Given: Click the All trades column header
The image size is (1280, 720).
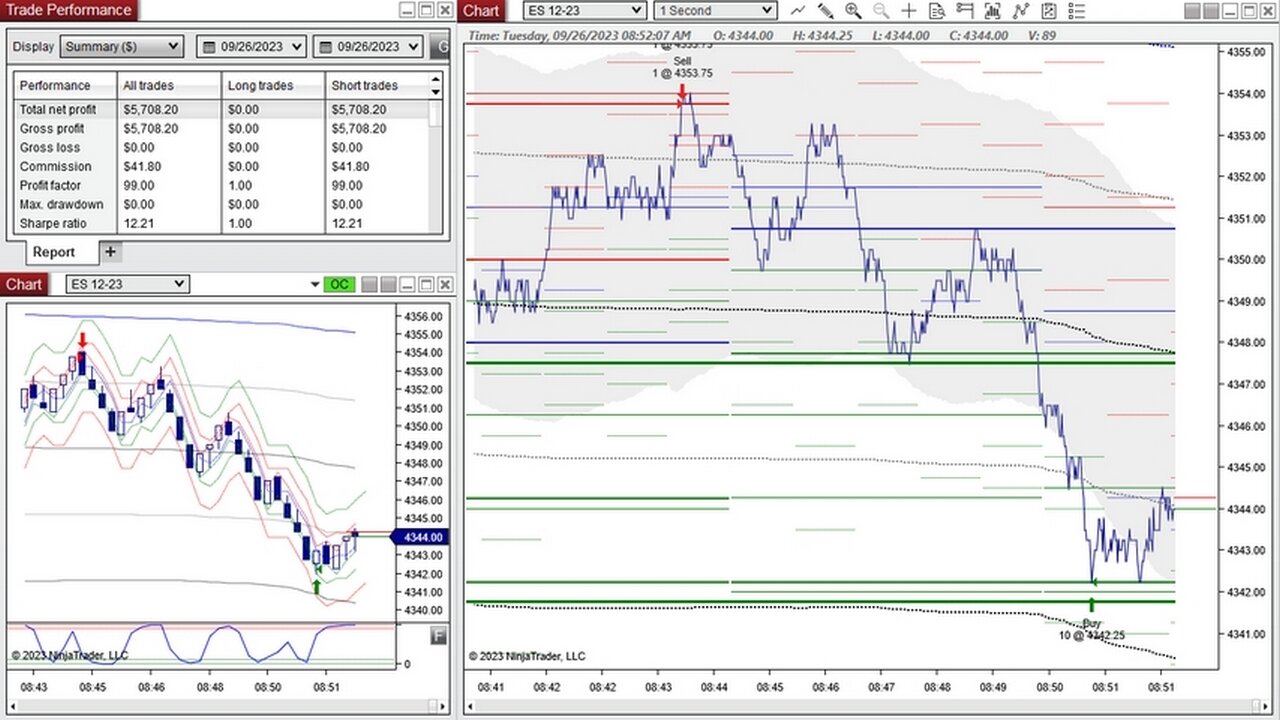Looking at the screenshot, I should (169, 85).
